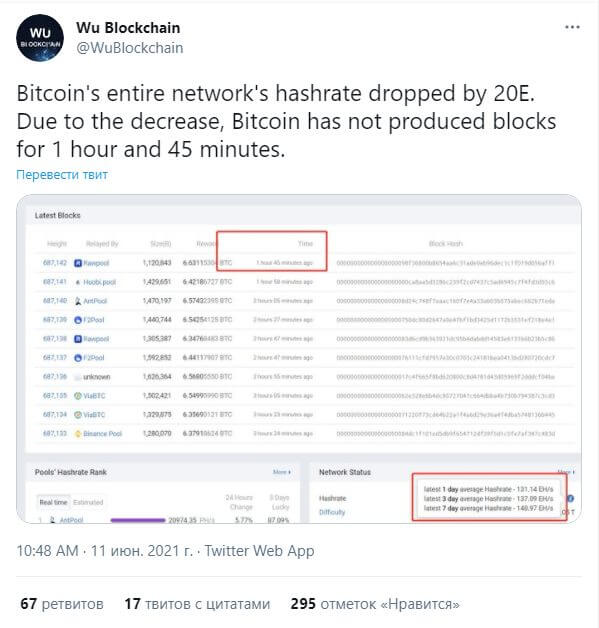599x628 pixels.
Task: Click the blue info icon near Hashrate
Action: coord(571,499)
